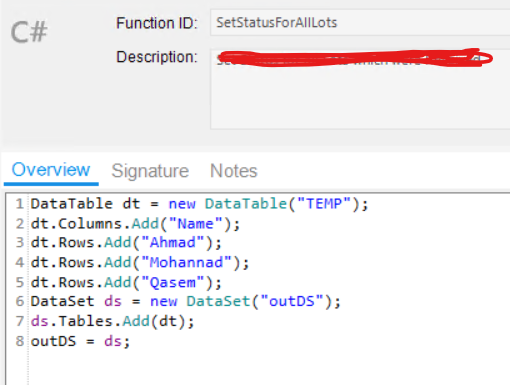Click the Function ID label
The height and width of the screenshot is (385, 510).
(x=157, y=23)
